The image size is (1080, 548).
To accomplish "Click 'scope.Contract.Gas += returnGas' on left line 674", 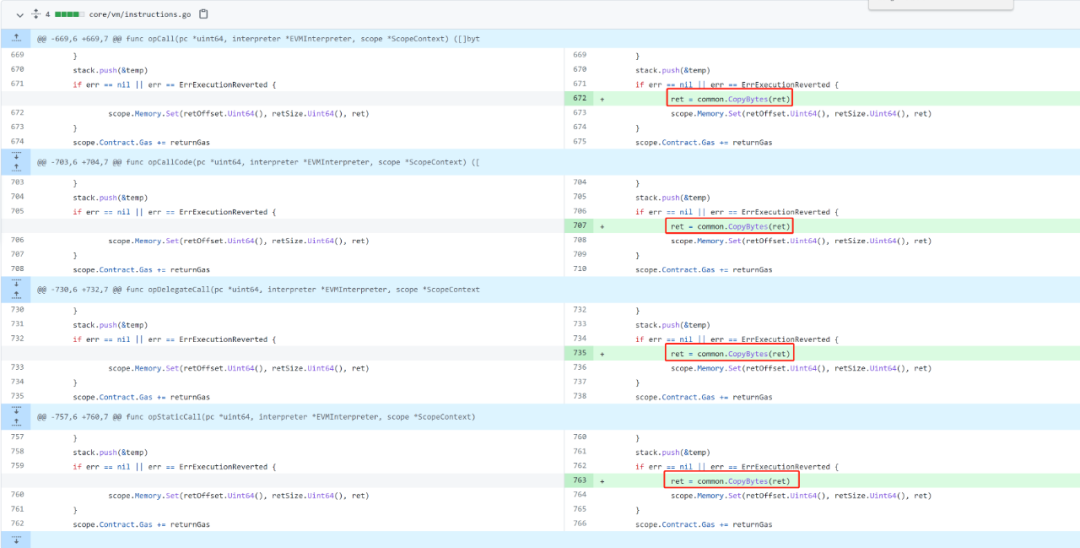I will (x=141, y=142).
